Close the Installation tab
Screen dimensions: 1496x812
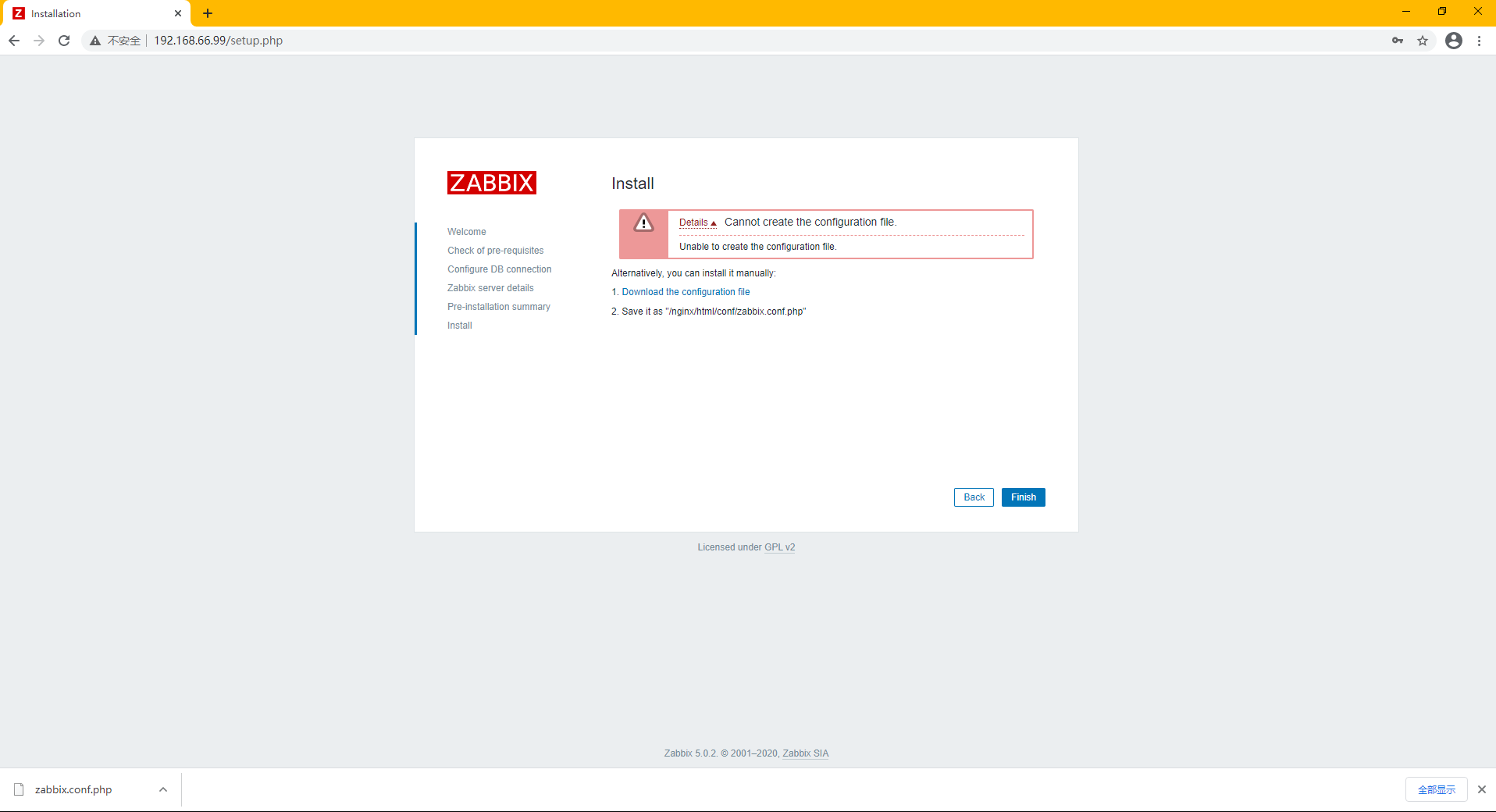178,13
